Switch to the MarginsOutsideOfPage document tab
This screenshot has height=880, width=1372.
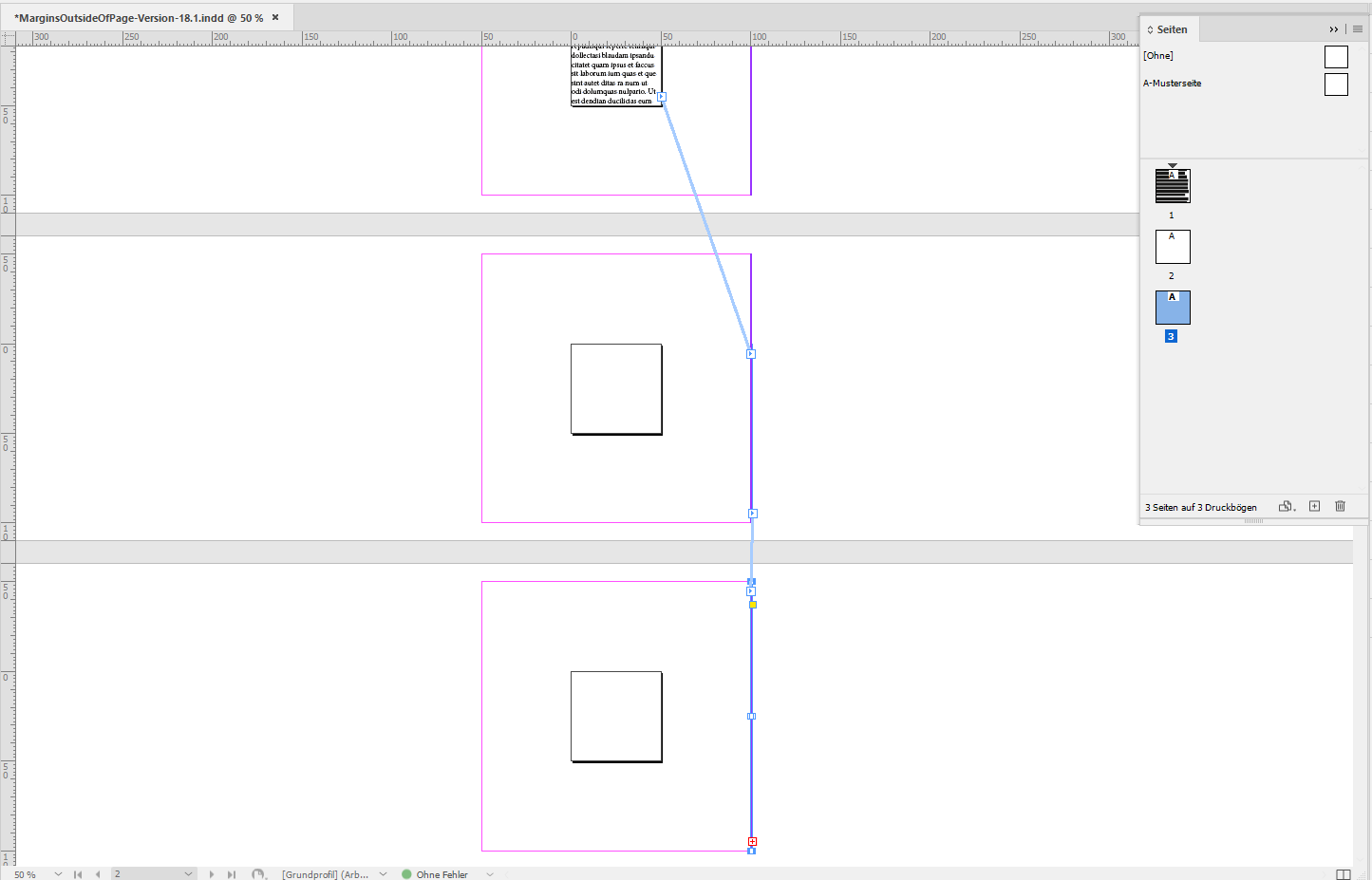point(138,16)
